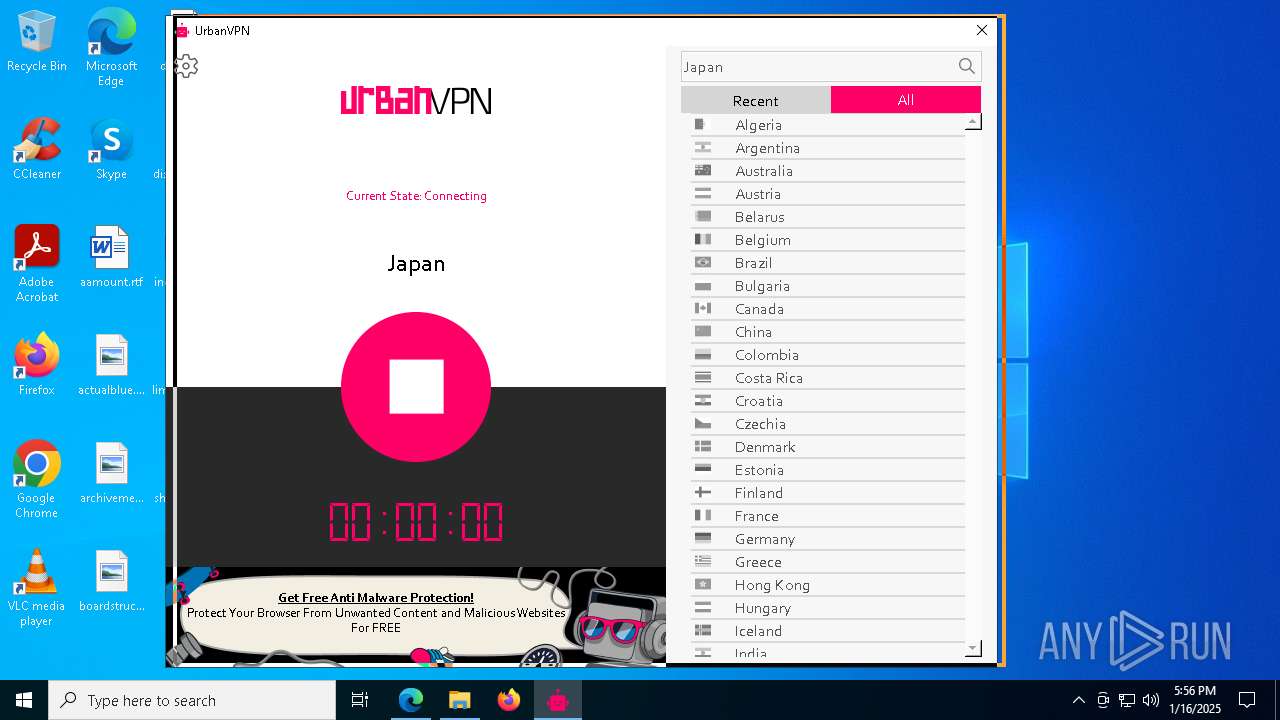The width and height of the screenshot is (1280, 720).
Task: Click taskbar search box
Action: coord(192,700)
